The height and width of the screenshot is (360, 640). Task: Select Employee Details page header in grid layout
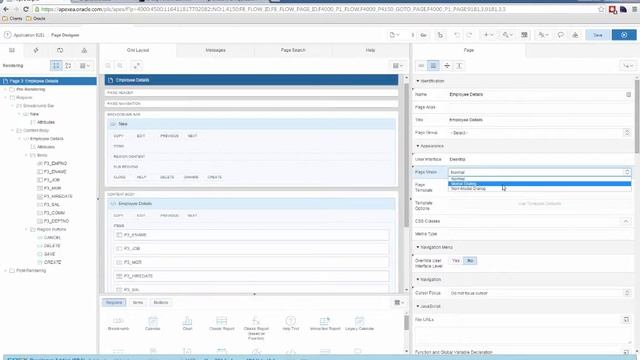251,80
